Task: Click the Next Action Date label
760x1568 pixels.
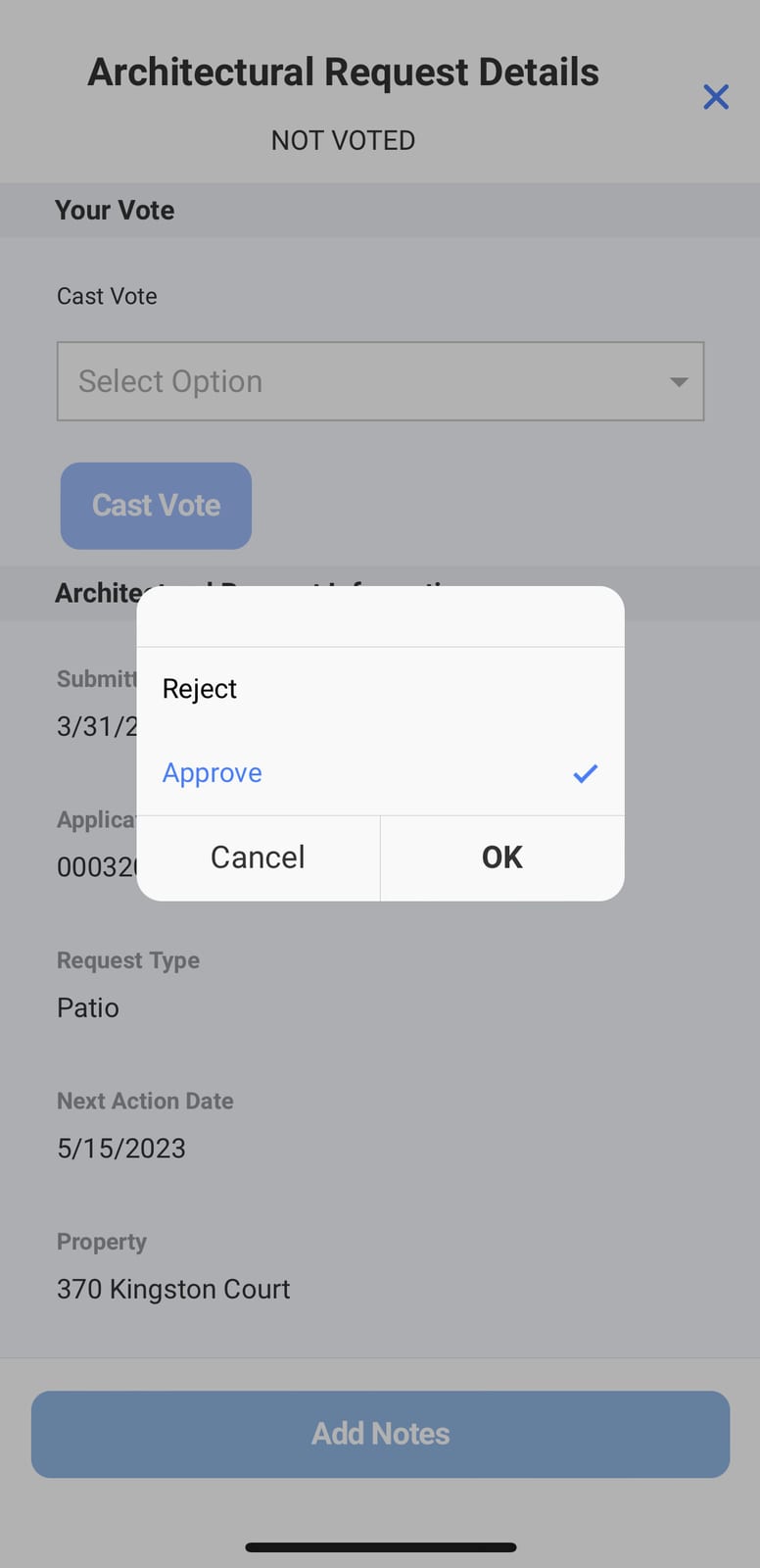Action: tap(145, 1101)
